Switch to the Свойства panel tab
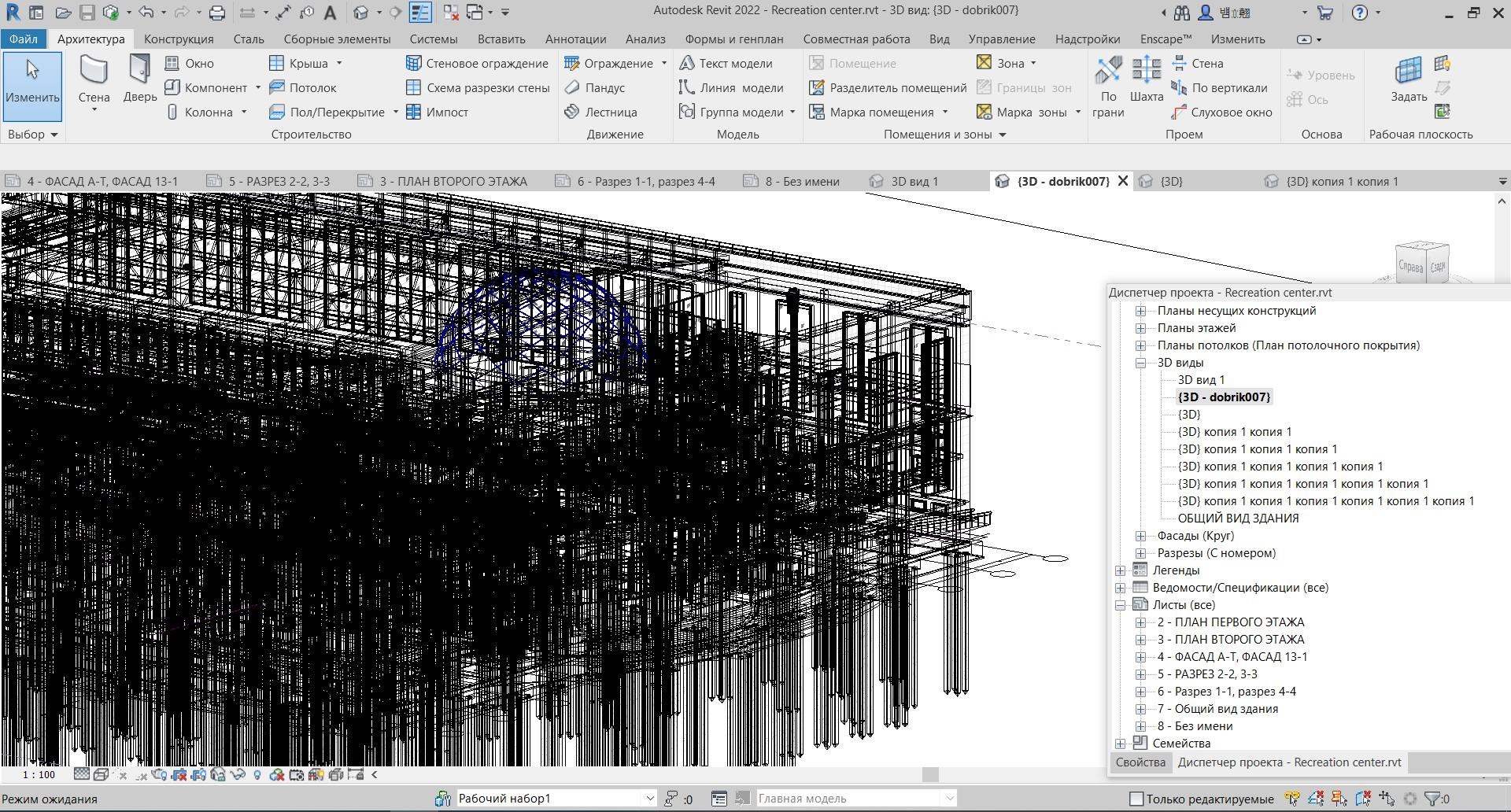The height and width of the screenshot is (812, 1511). pos(1140,762)
